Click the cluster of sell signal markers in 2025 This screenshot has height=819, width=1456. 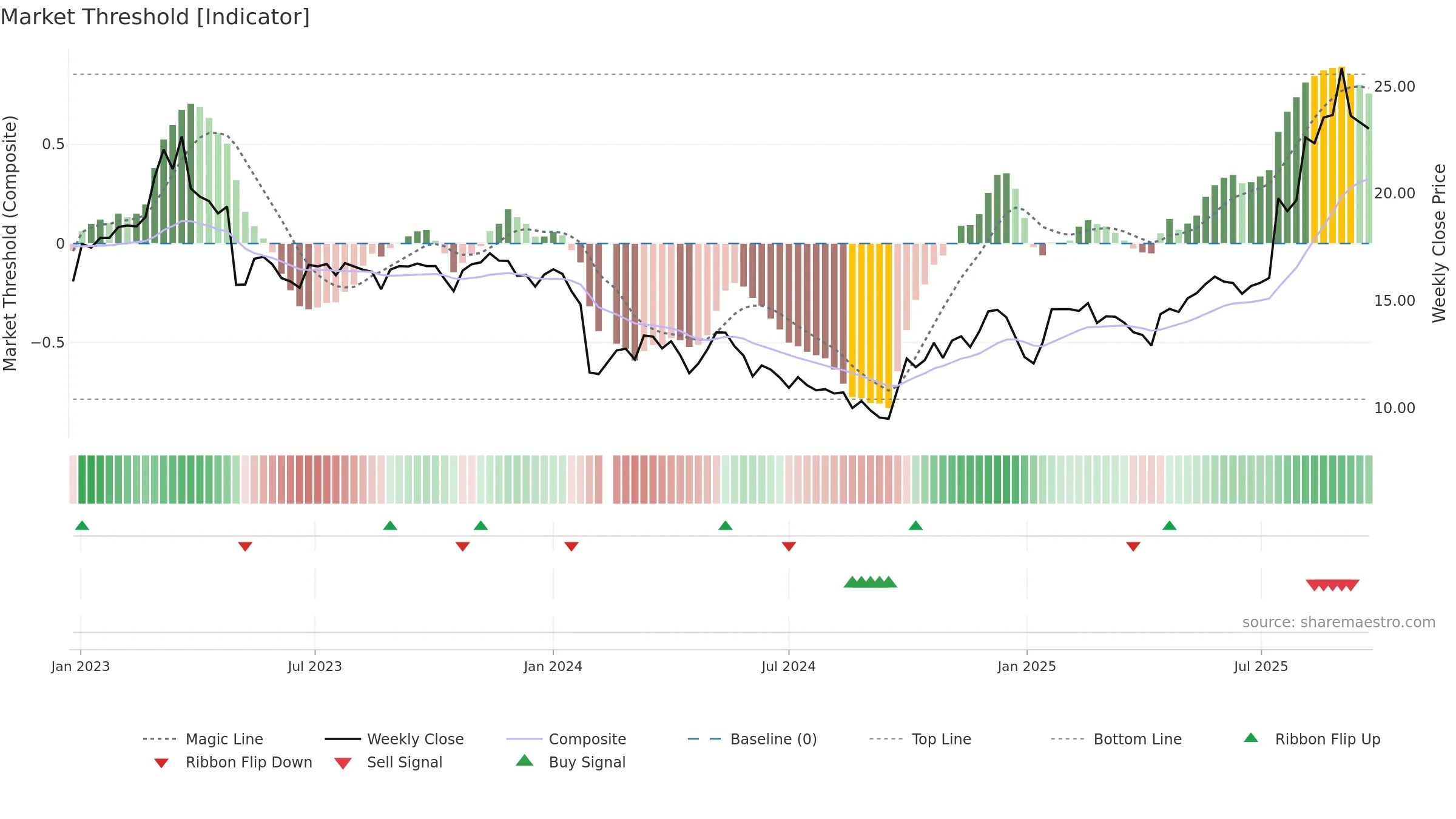1332,585
